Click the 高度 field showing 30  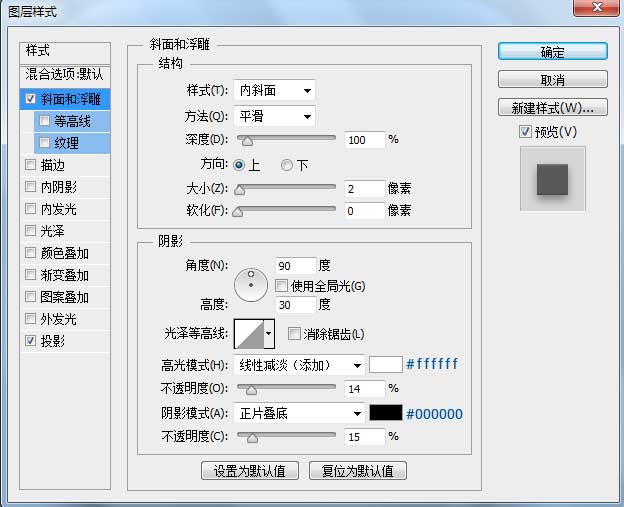(x=296, y=305)
